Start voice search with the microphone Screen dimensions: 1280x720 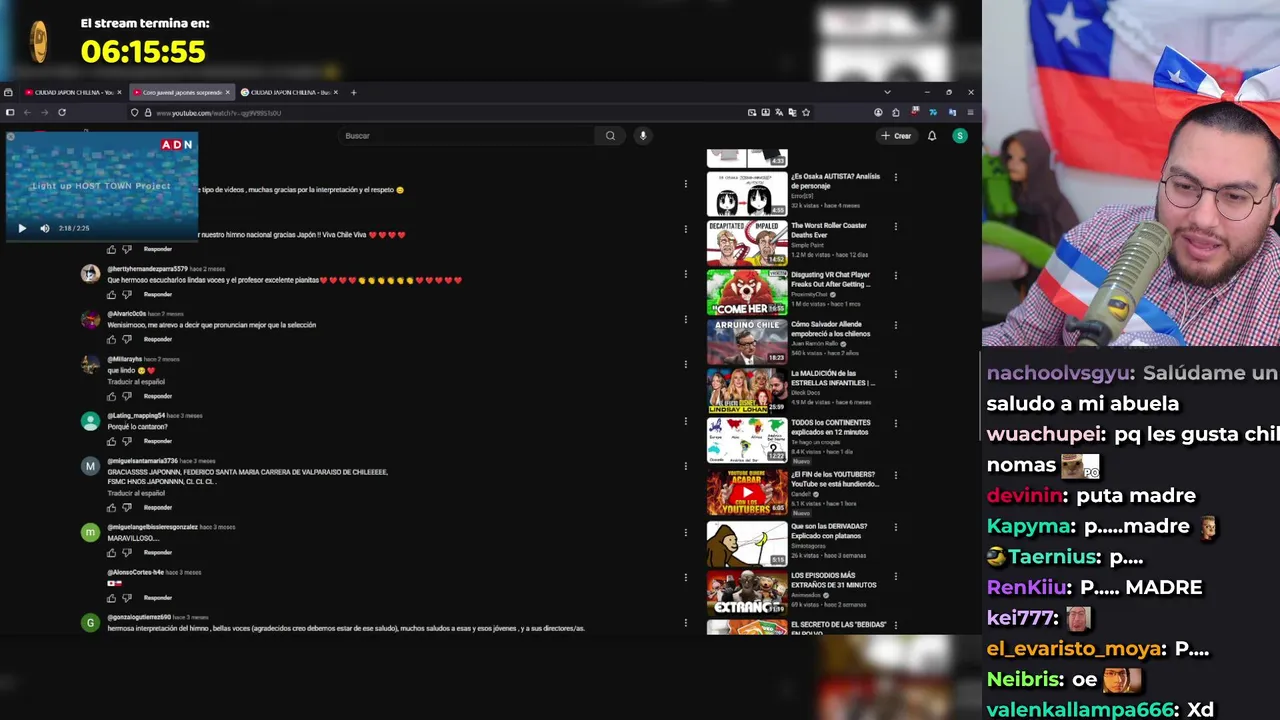coord(643,136)
